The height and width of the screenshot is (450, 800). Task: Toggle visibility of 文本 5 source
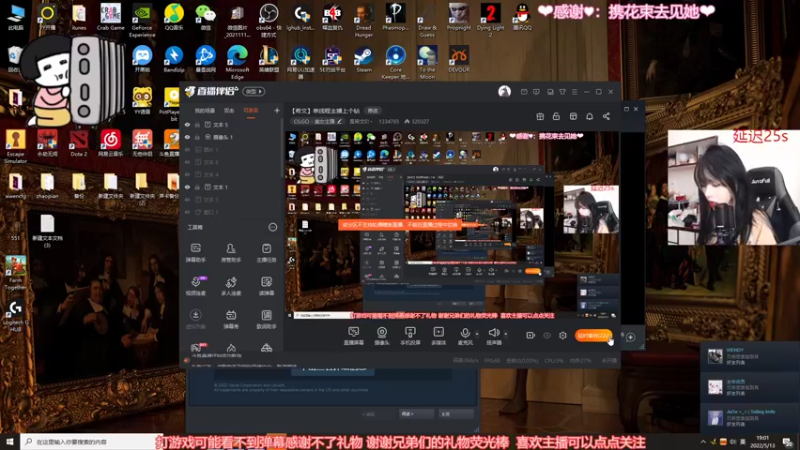coord(187,124)
